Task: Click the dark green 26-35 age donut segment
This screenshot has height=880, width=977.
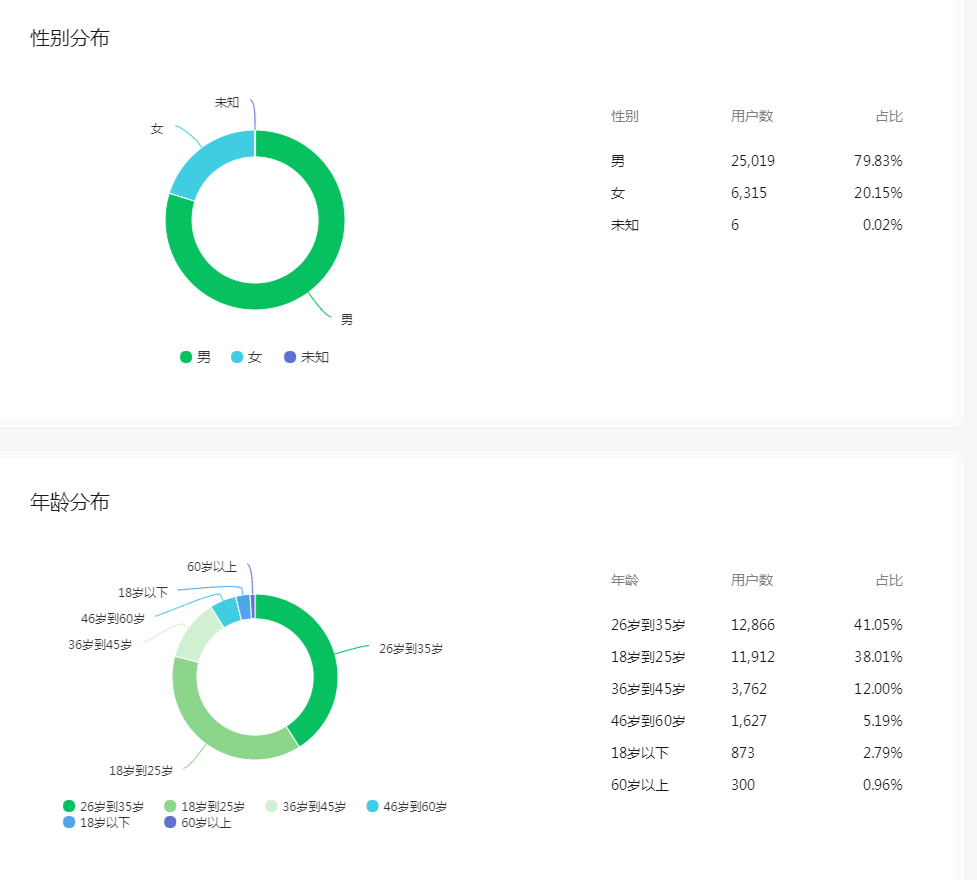Action: tap(322, 660)
